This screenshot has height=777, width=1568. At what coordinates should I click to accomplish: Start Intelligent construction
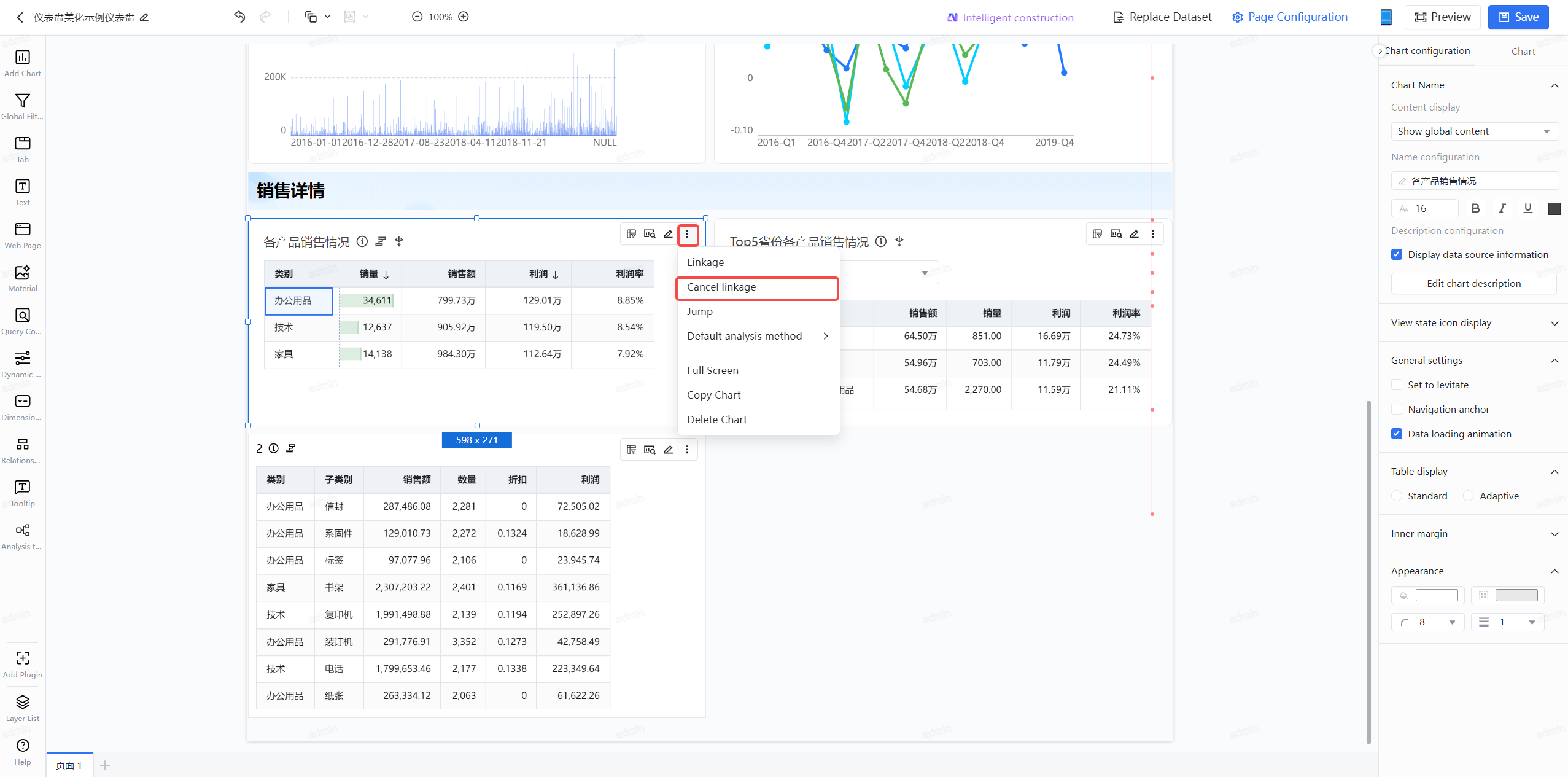pyautogui.click(x=1010, y=17)
